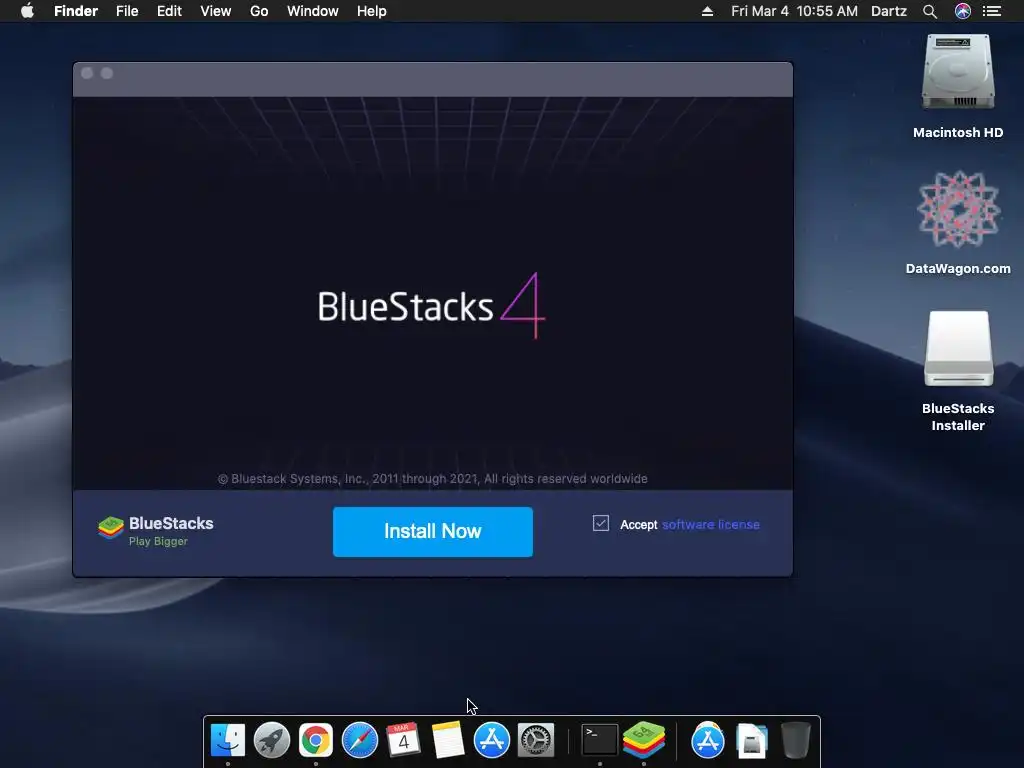Click the BlueStacks 4 splash logo
The image size is (1024, 768).
coord(432,306)
